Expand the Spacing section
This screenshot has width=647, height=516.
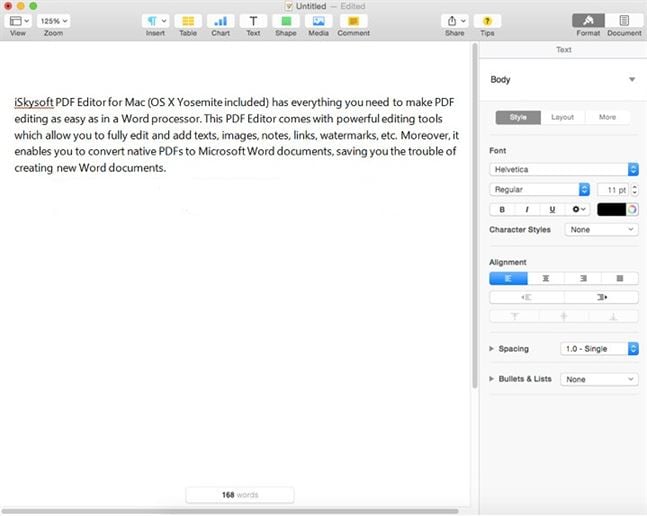coord(491,349)
